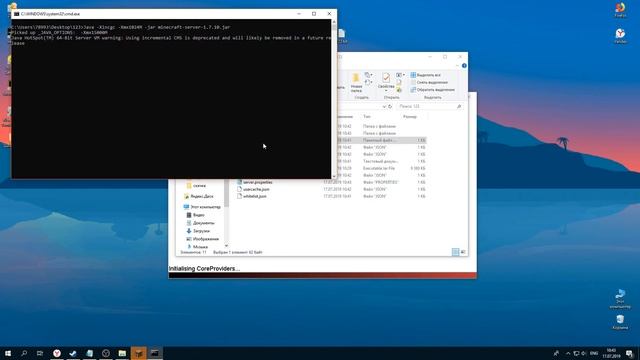Image resolution: width=640 pixels, height=360 pixels.
Task: Open the New Item dropdown beside New Folder
Action: 368,75
